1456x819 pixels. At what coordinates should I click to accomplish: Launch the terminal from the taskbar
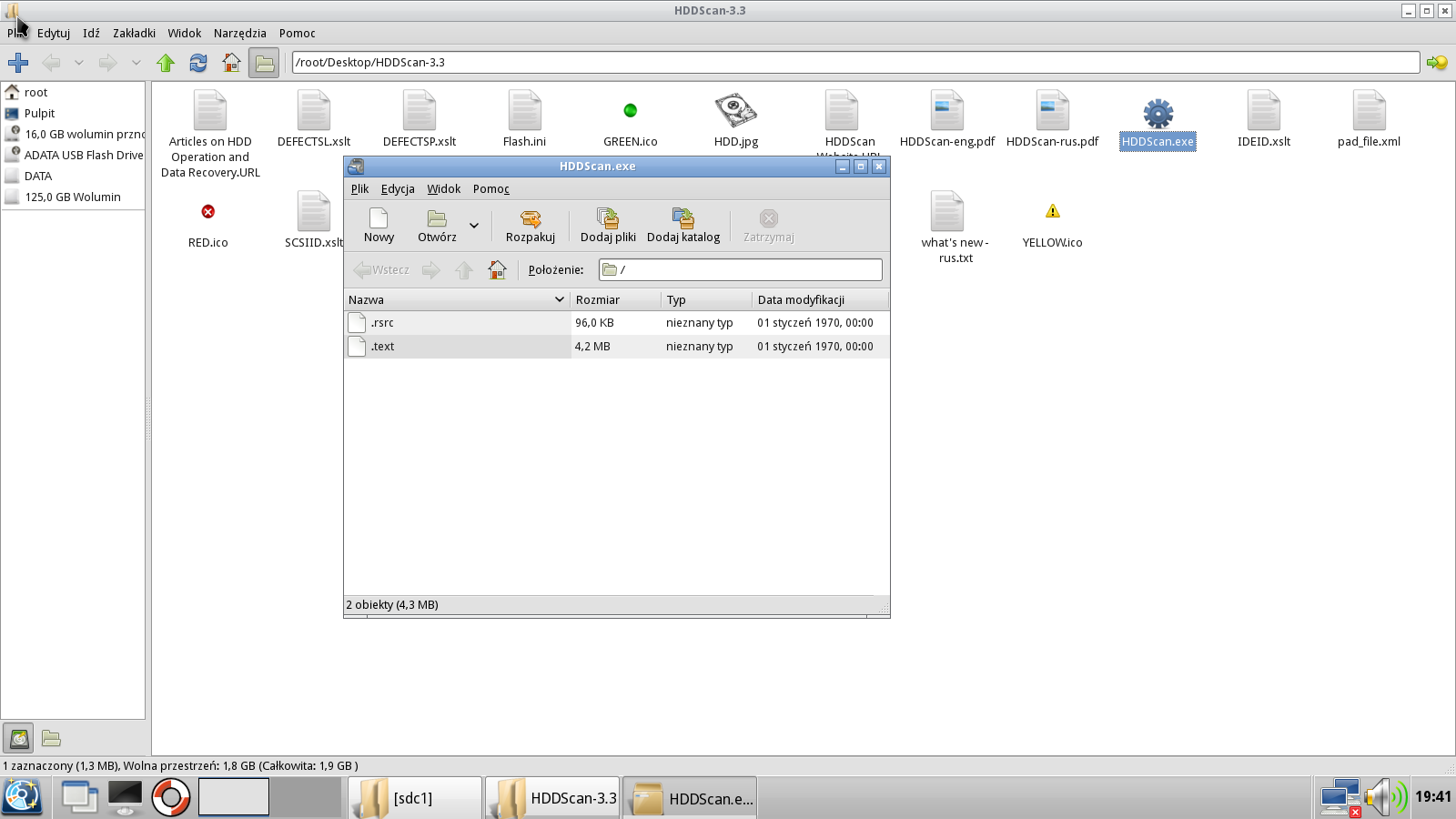125,797
